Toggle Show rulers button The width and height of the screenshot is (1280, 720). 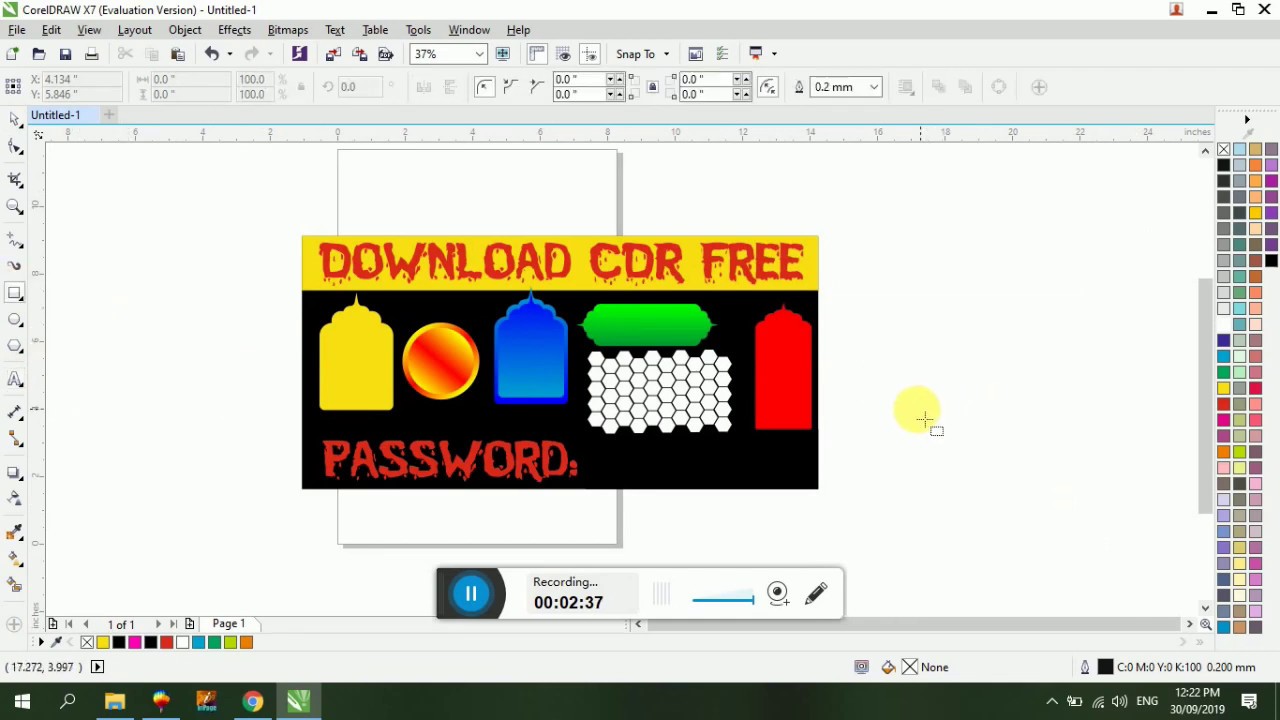537,54
